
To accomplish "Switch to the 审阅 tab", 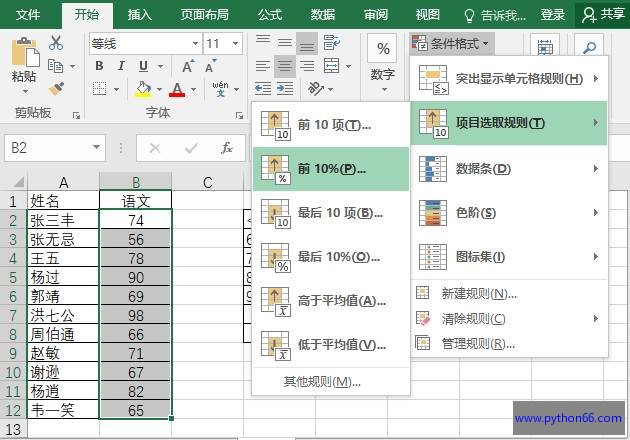I will point(376,15).
